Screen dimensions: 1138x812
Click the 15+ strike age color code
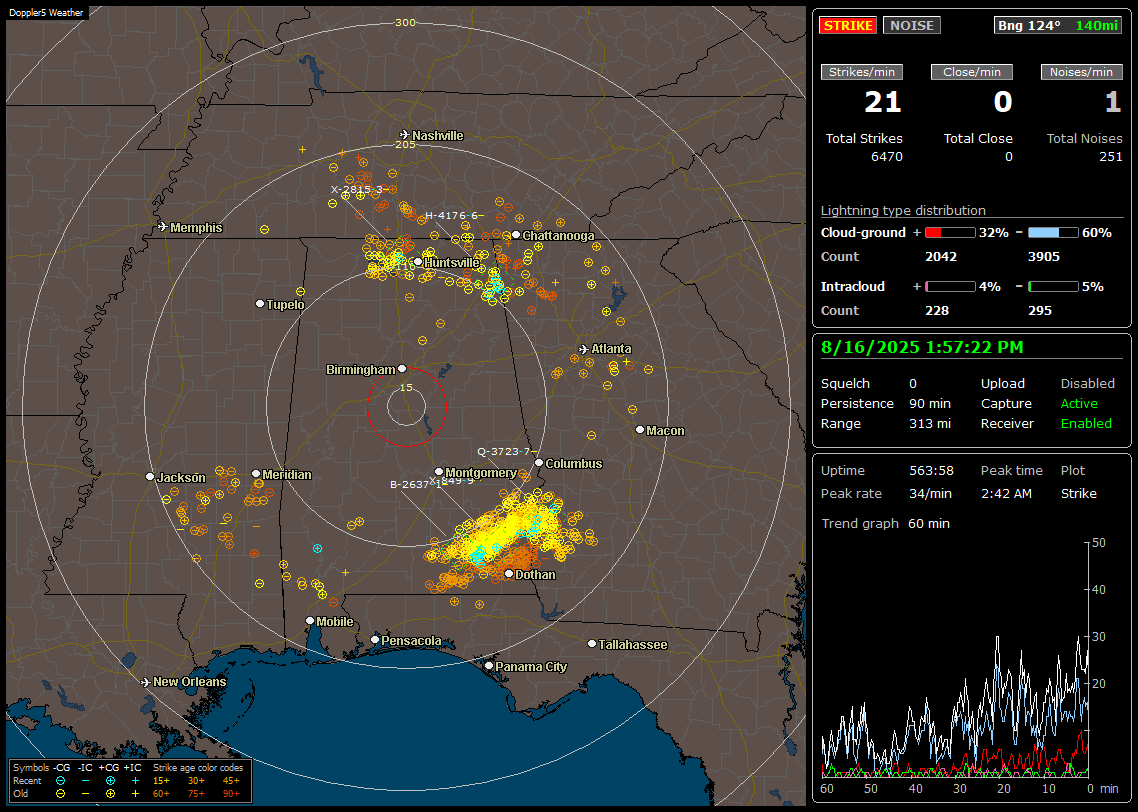161,781
